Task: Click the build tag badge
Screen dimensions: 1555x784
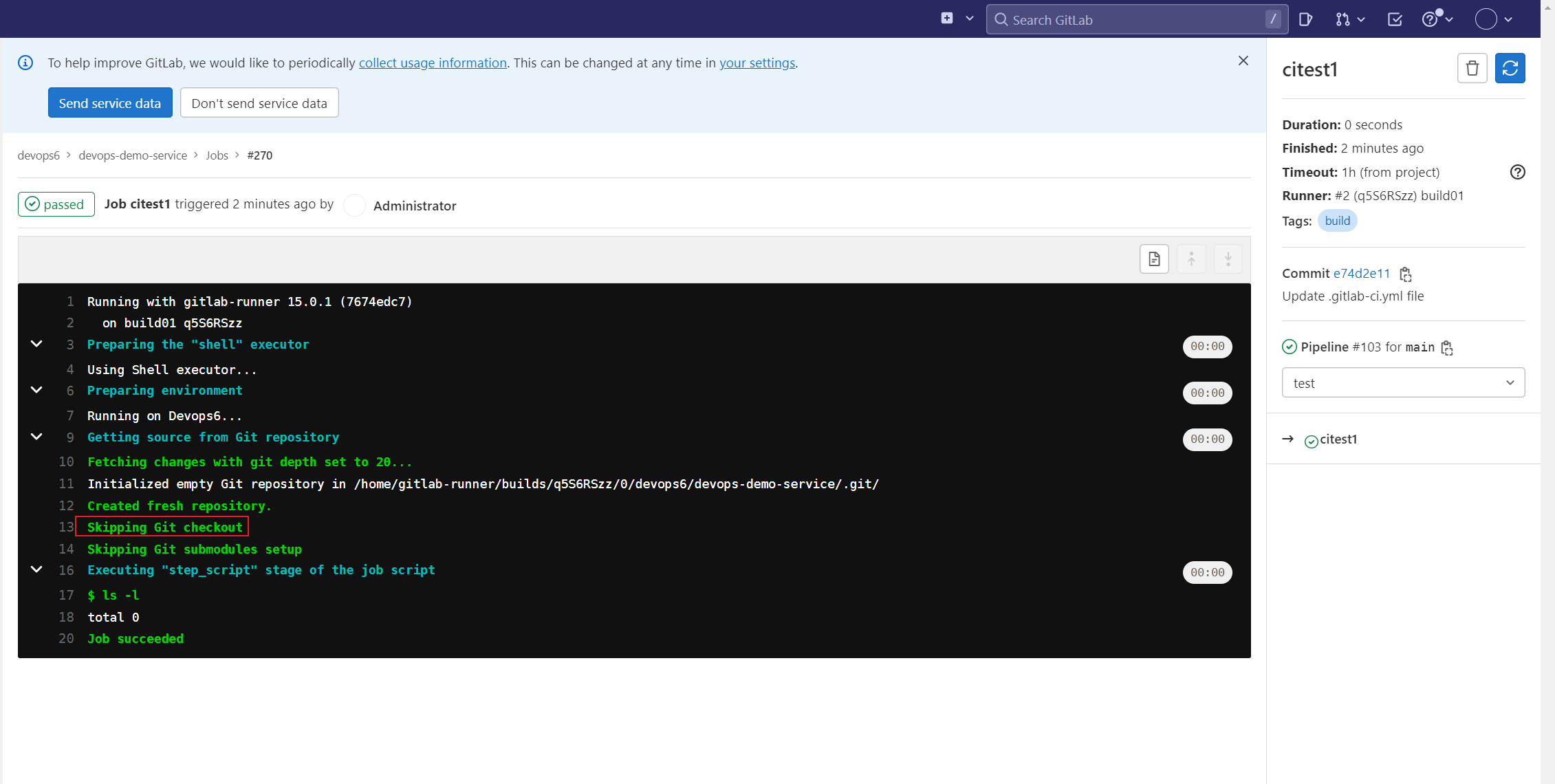Action: 1337,221
